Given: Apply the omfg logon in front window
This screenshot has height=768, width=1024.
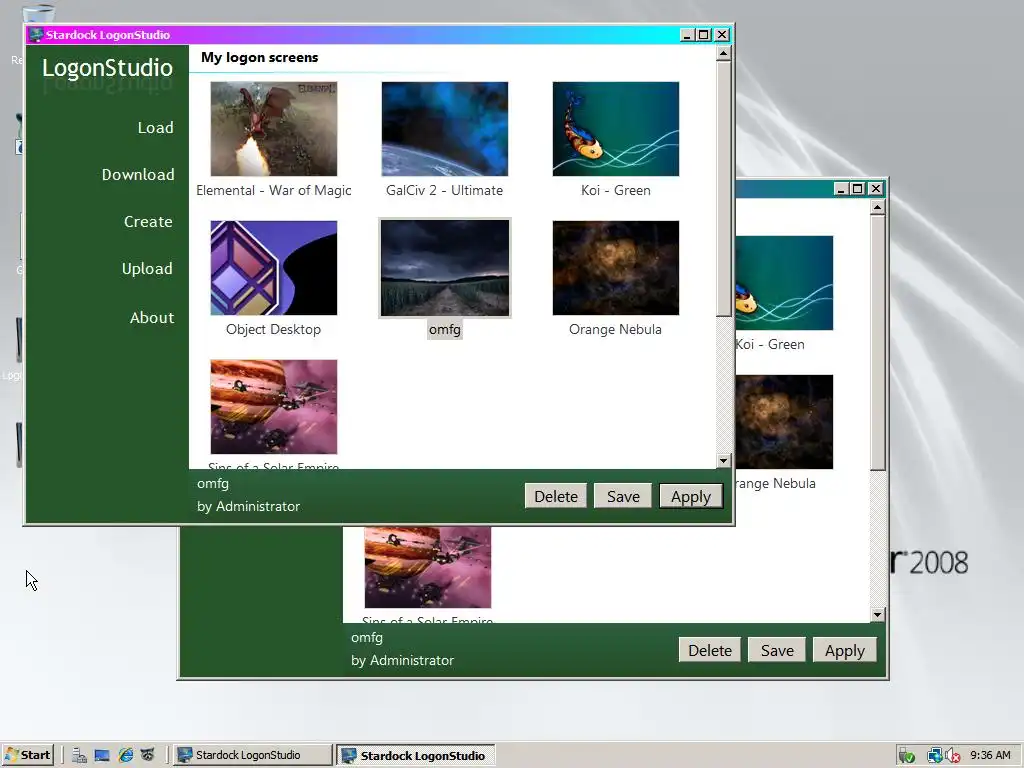Looking at the screenshot, I should pos(691,496).
